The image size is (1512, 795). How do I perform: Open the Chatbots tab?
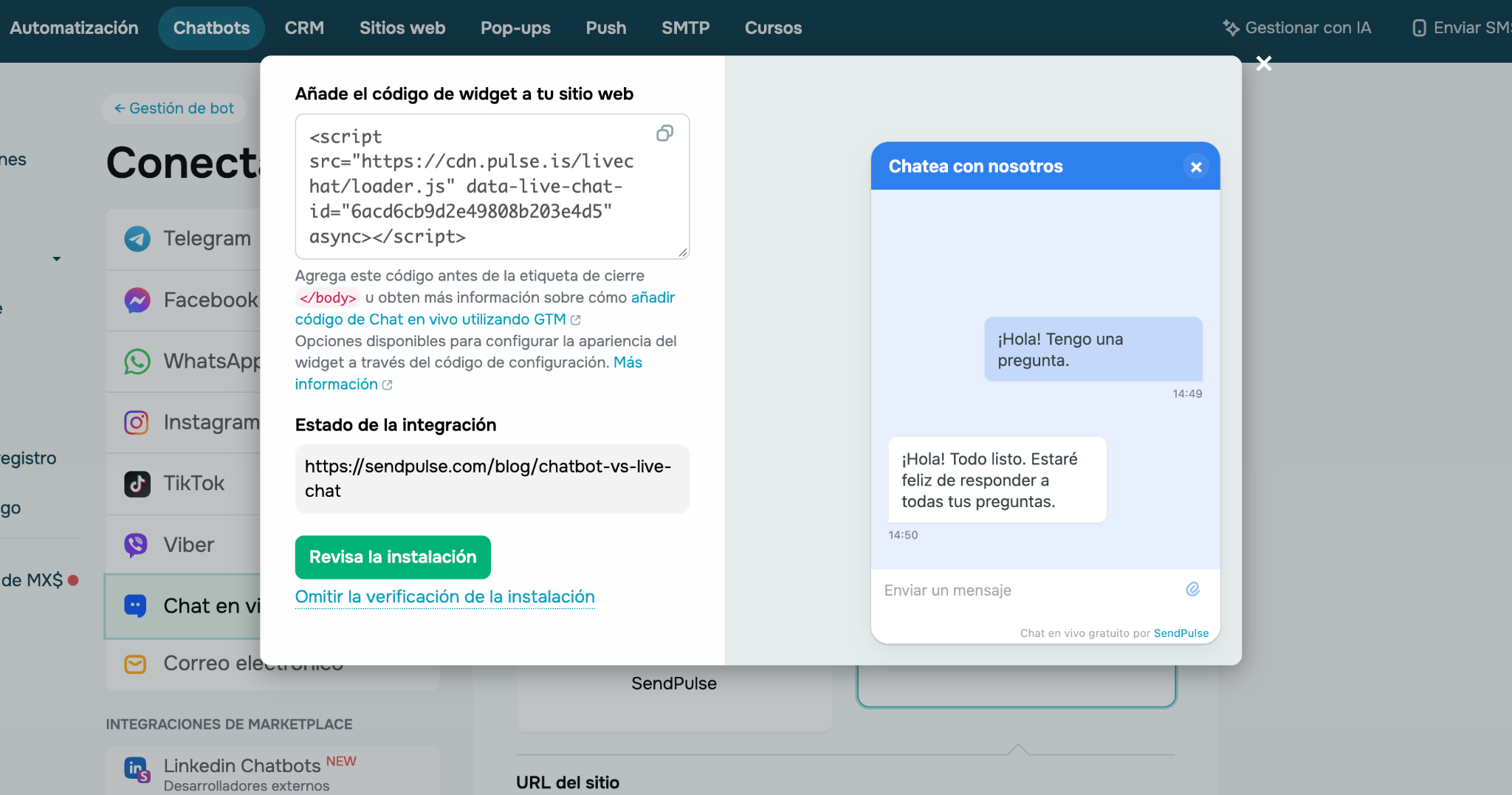coord(212,28)
